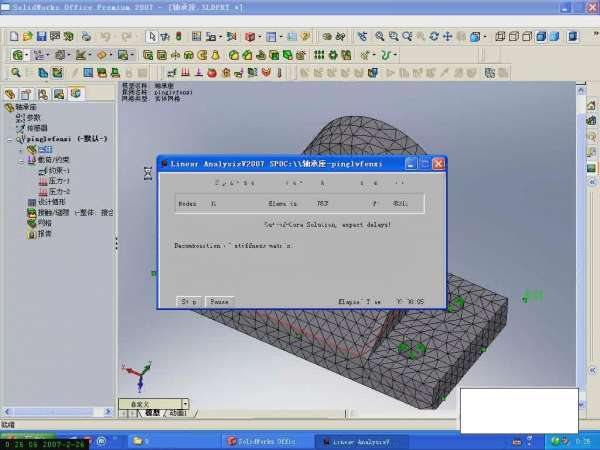Click the thermometer temperature icon
Screen dimensions: 600x450
coord(280,72)
